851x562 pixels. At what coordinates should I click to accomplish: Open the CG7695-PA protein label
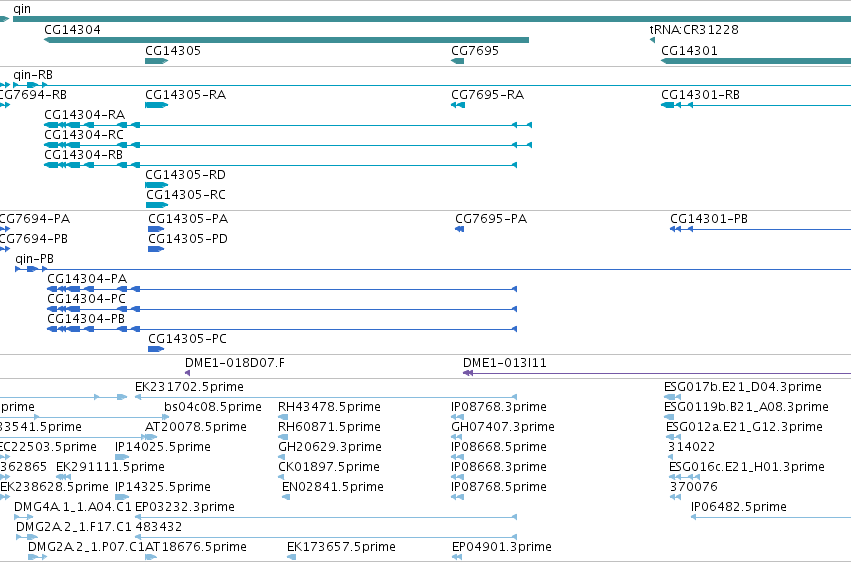(491, 219)
